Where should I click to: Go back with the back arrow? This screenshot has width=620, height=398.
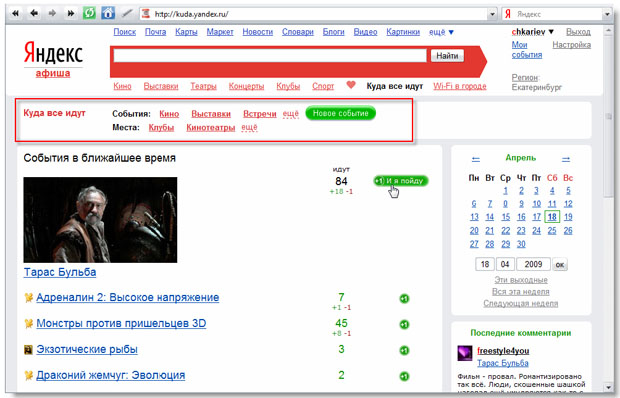34,14
